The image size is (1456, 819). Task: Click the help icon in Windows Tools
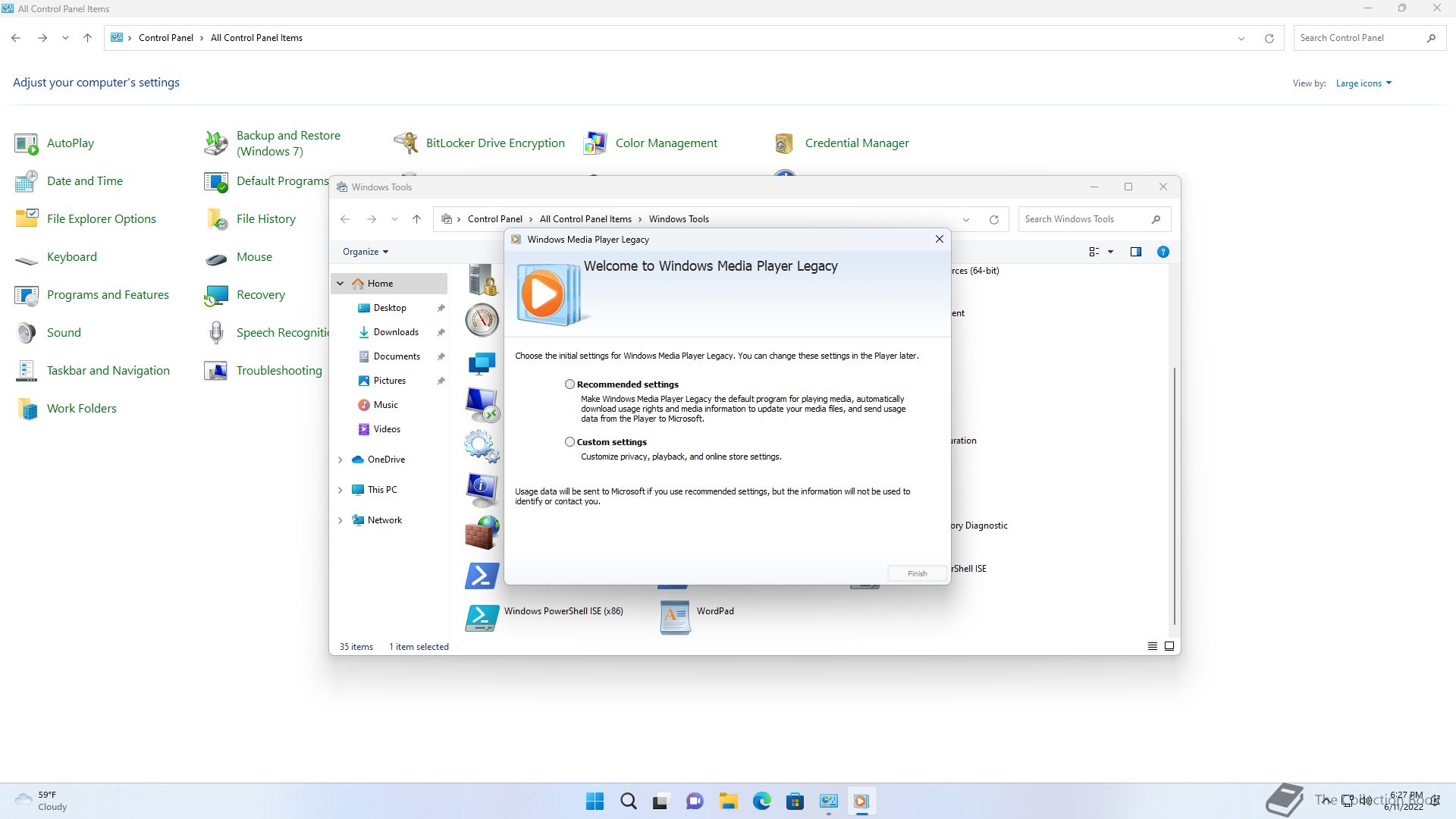1163,252
